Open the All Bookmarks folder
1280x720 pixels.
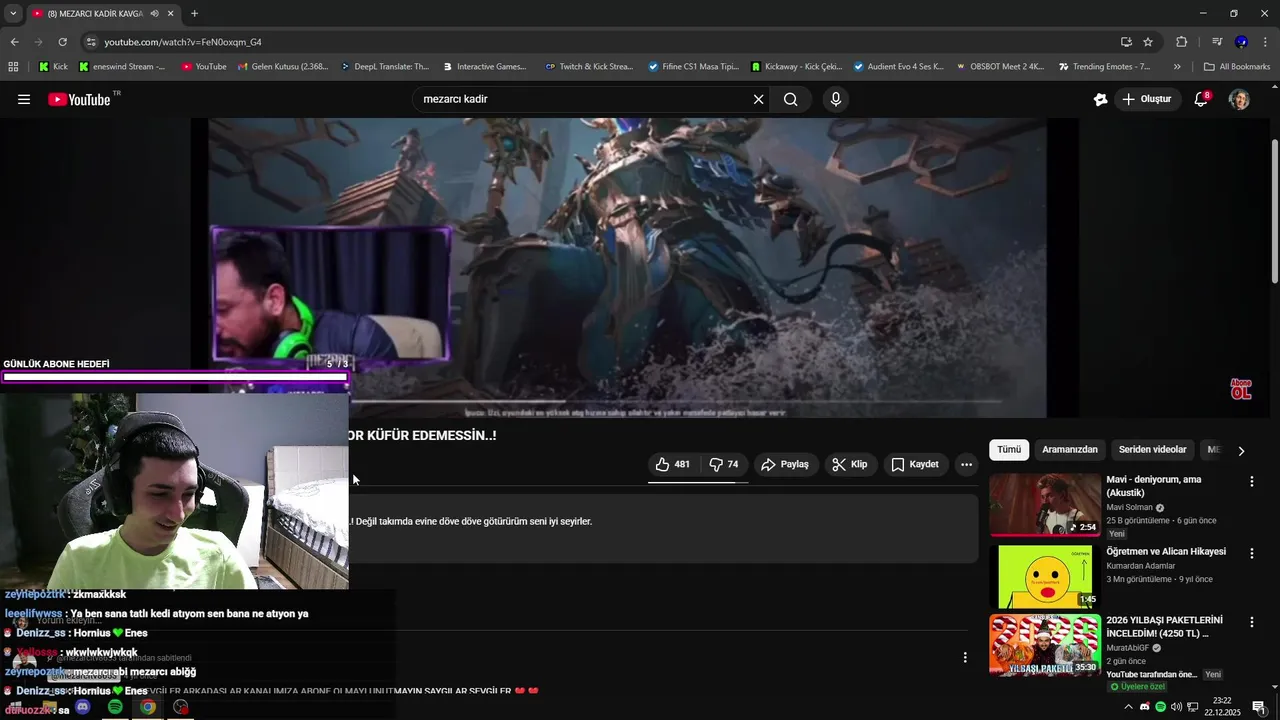coord(1237,67)
